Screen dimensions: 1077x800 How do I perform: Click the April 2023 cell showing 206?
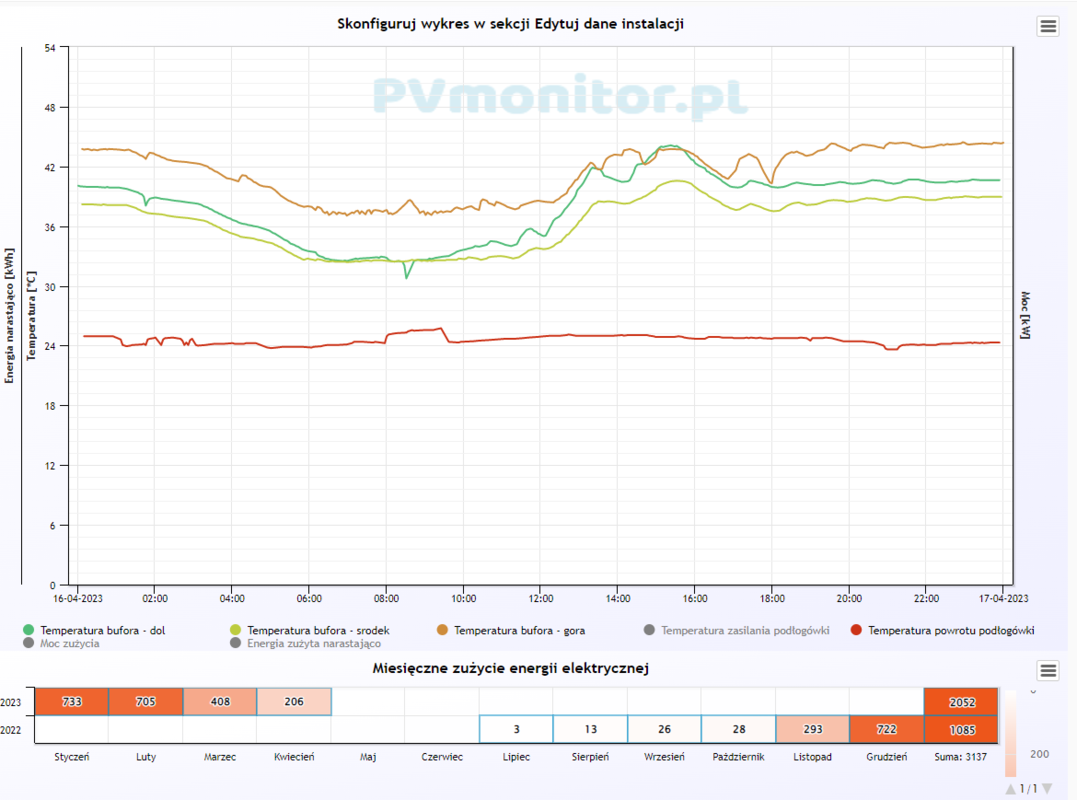point(294,702)
